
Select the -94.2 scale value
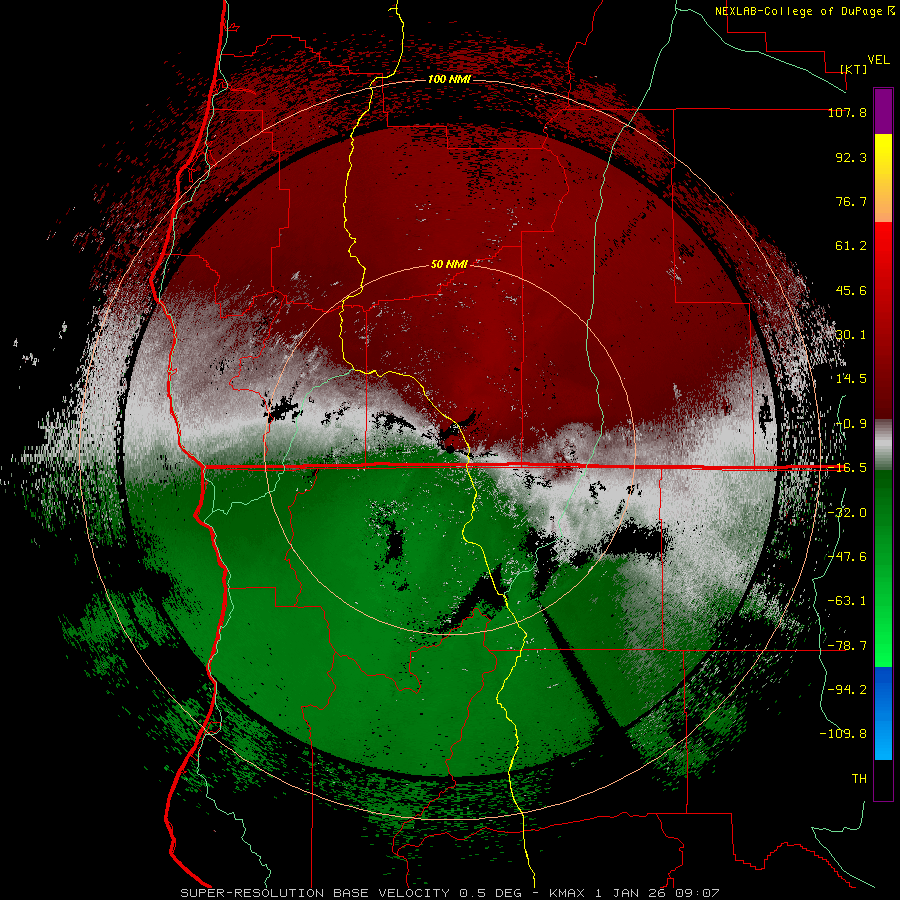[847, 689]
